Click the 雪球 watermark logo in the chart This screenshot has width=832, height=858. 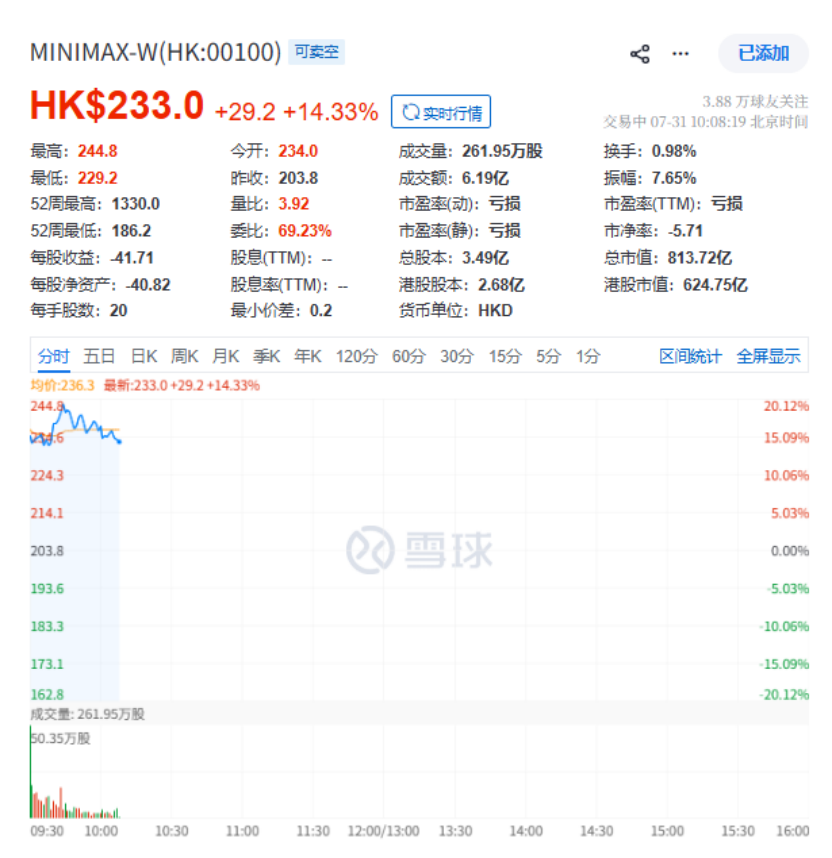[x=371, y=549]
